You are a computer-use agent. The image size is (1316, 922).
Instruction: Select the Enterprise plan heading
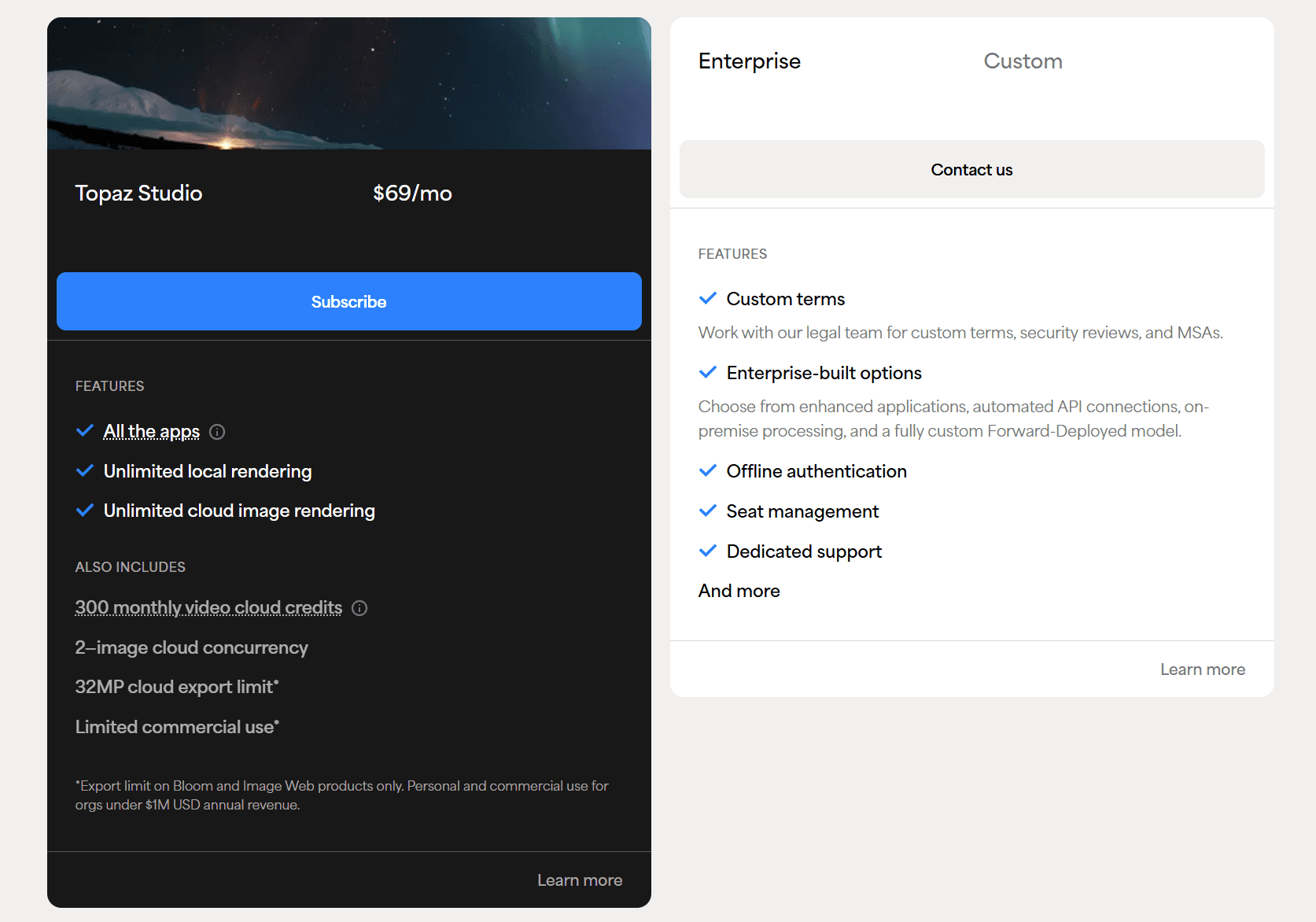pos(750,61)
